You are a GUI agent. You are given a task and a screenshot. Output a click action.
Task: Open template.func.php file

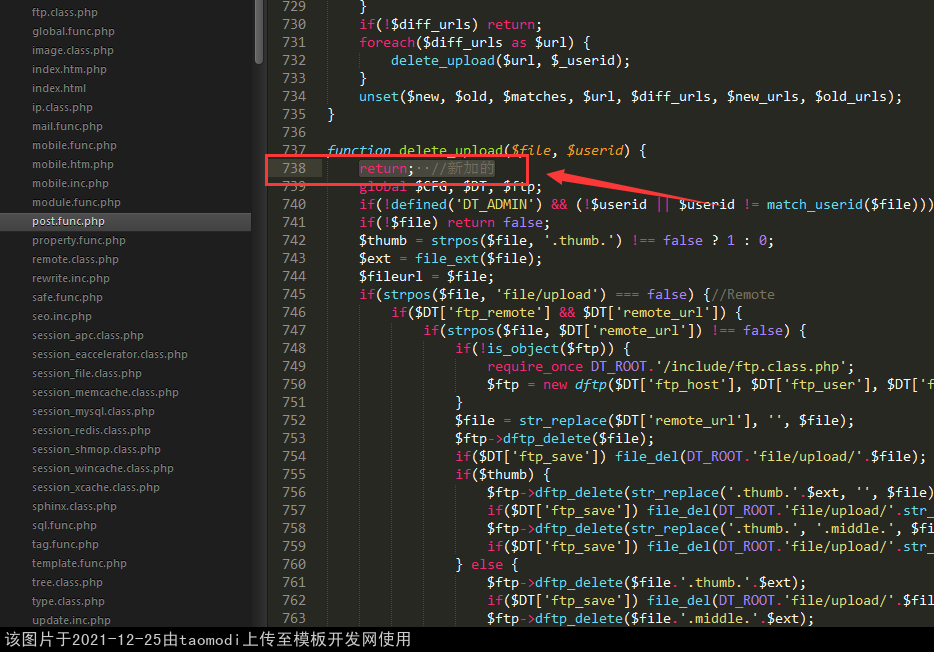click(x=79, y=564)
